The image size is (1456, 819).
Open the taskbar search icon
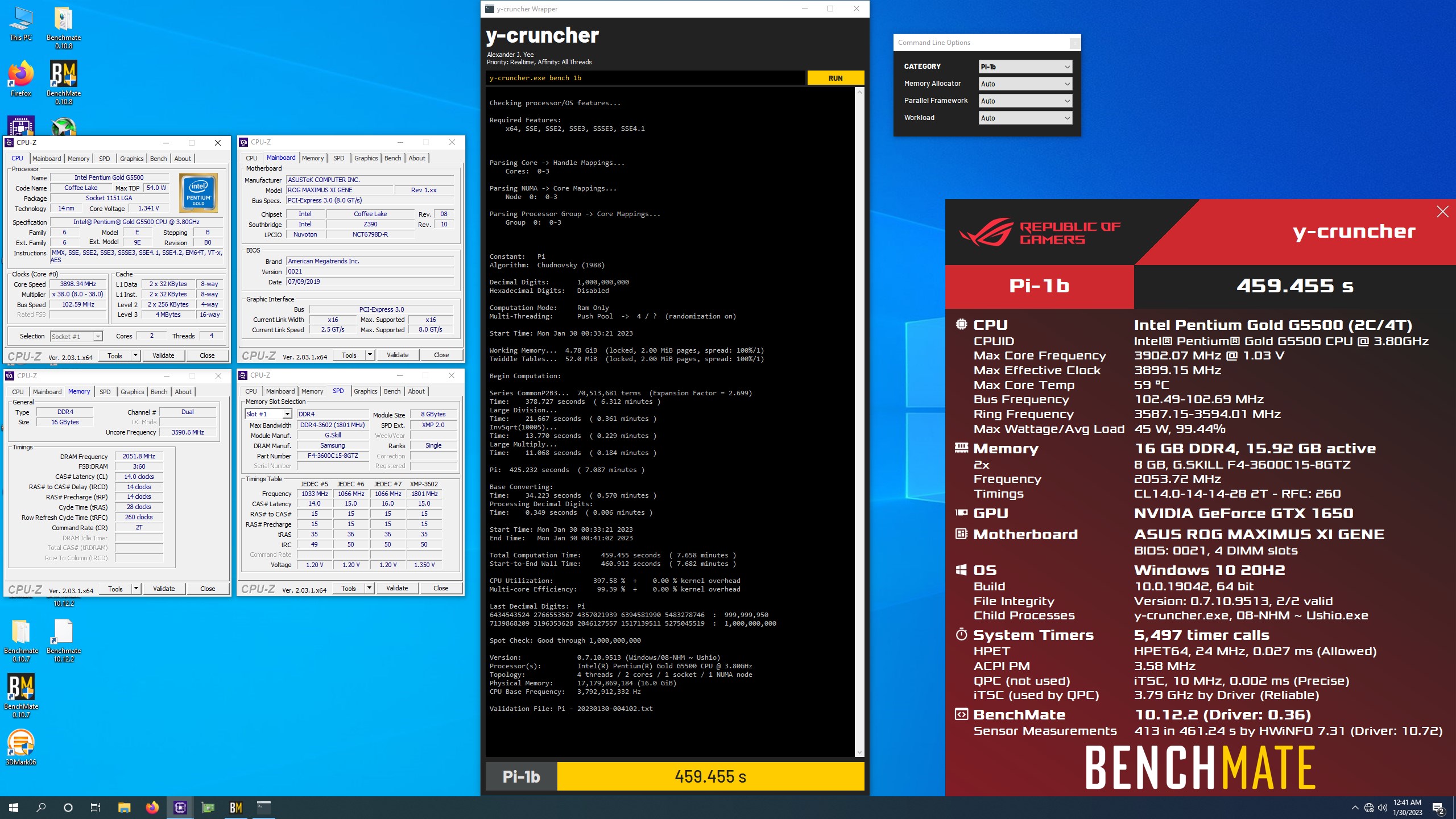[41, 808]
